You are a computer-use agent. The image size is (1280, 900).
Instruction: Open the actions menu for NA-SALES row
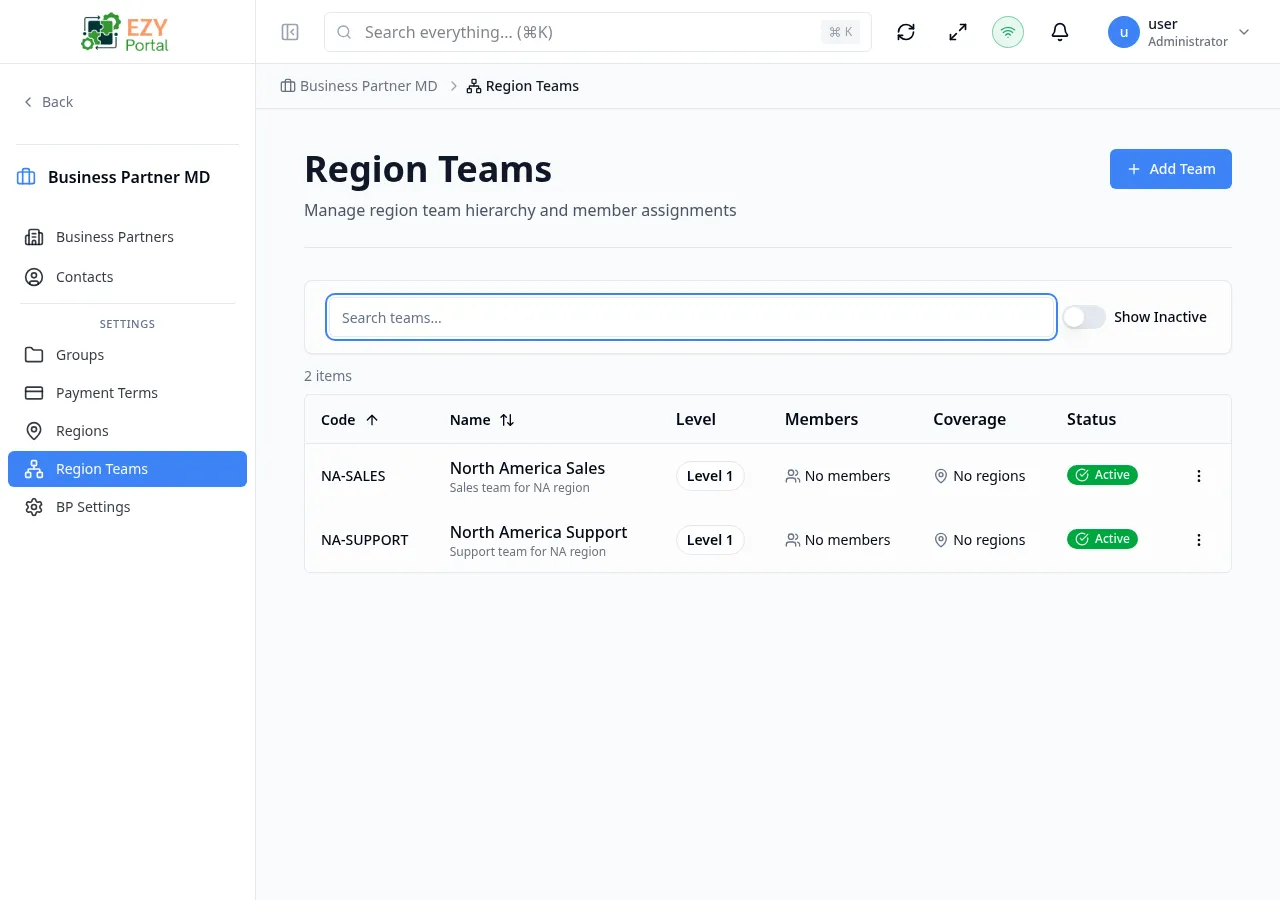pyautogui.click(x=1198, y=476)
